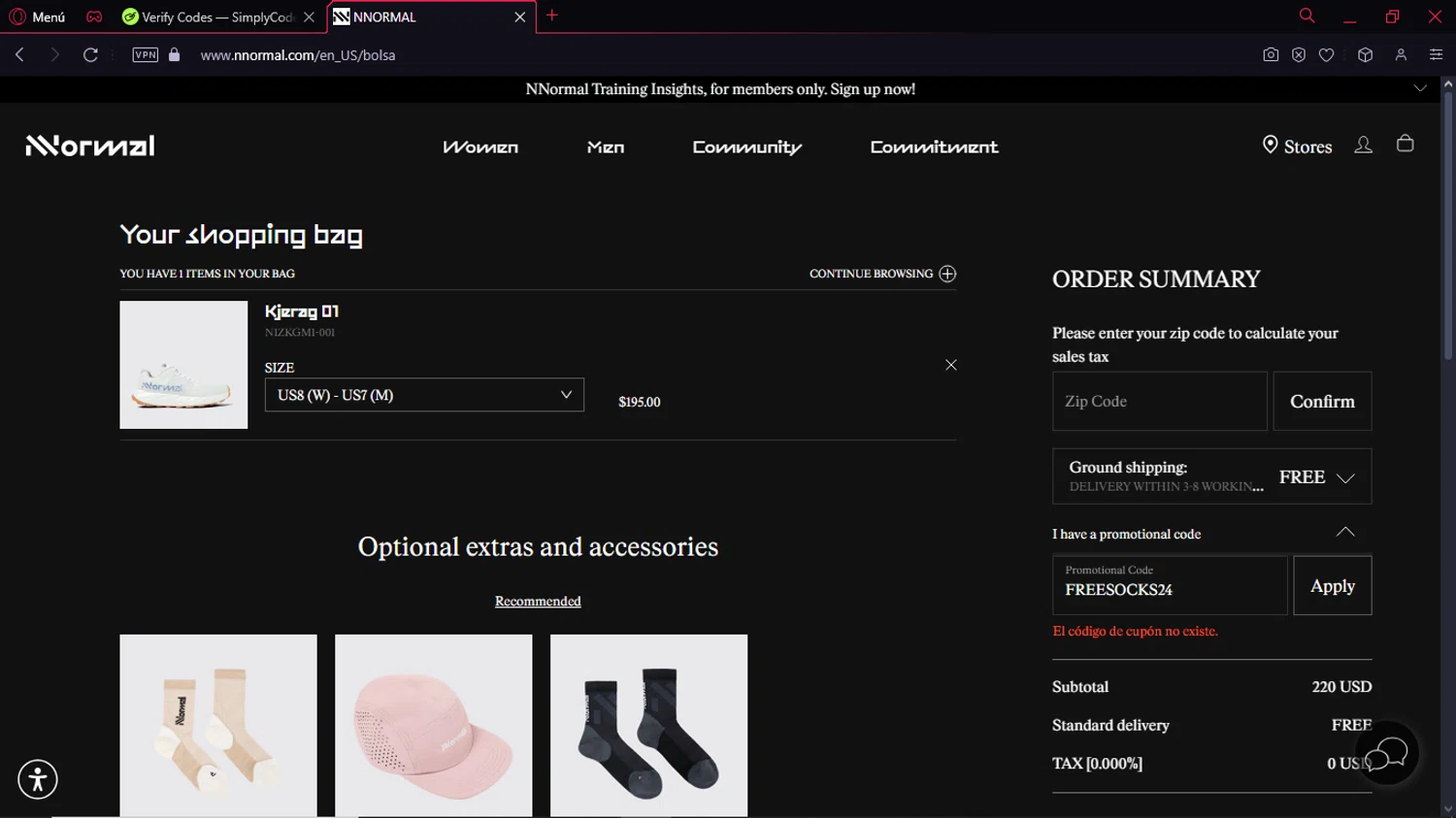The height and width of the screenshot is (818, 1456).
Task: Open the Community menu
Action: 747,147
